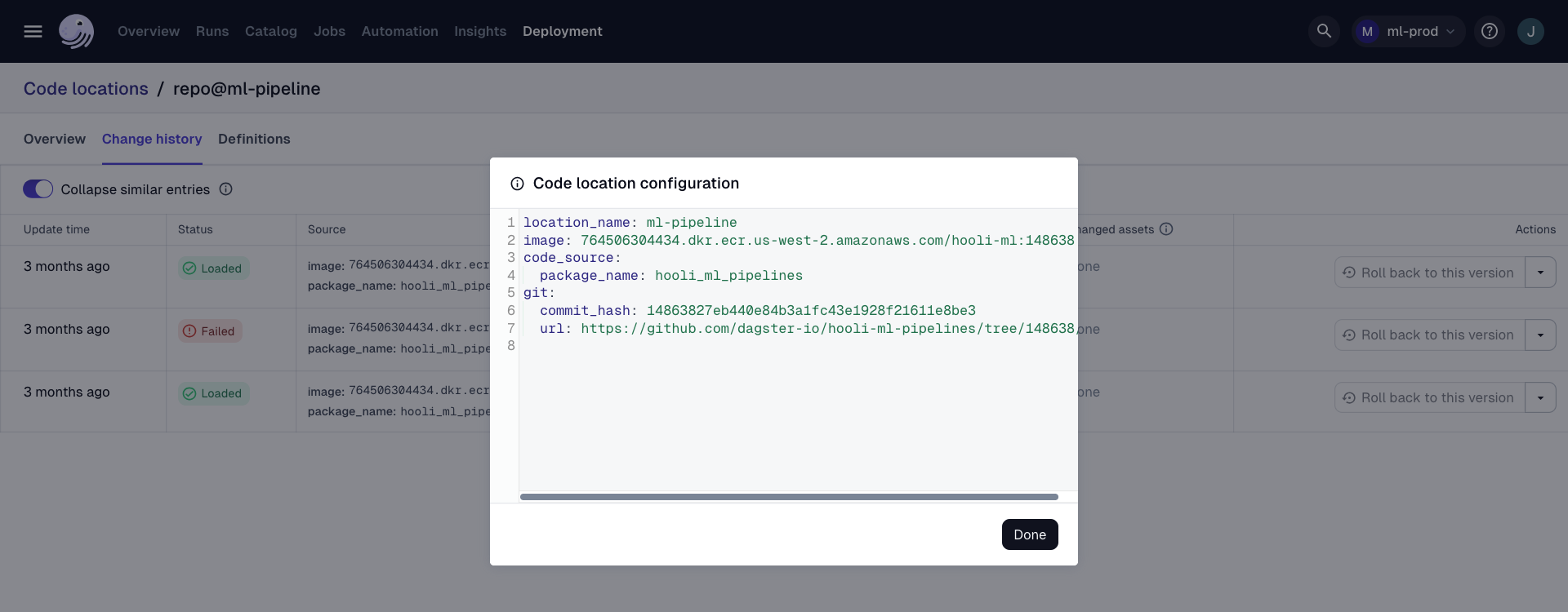Image resolution: width=1568 pixels, height=612 pixels.
Task: Click the horizontal scrollbar in config viewer
Action: pos(789,497)
